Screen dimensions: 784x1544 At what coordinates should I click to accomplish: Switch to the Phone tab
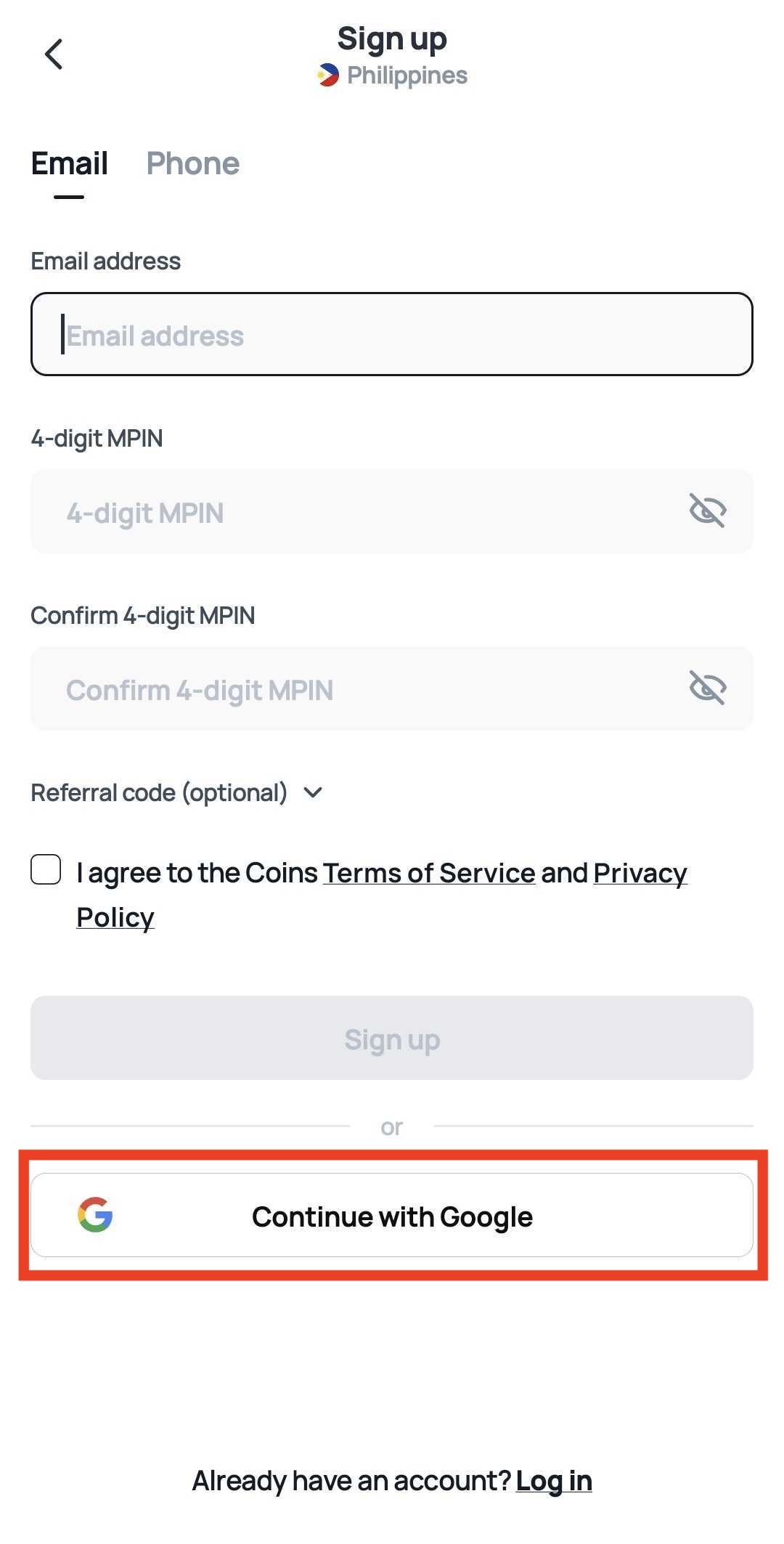(x=192, y=164)
